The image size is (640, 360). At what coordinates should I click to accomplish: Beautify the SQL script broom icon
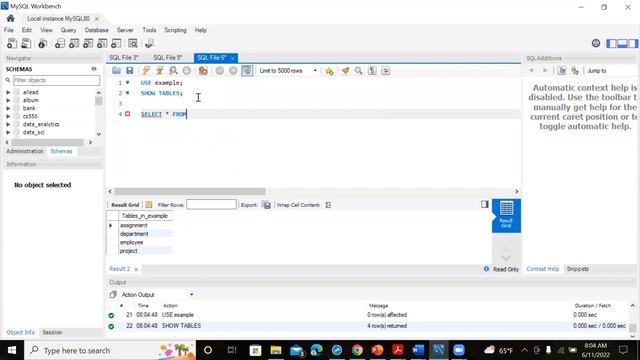345,71
